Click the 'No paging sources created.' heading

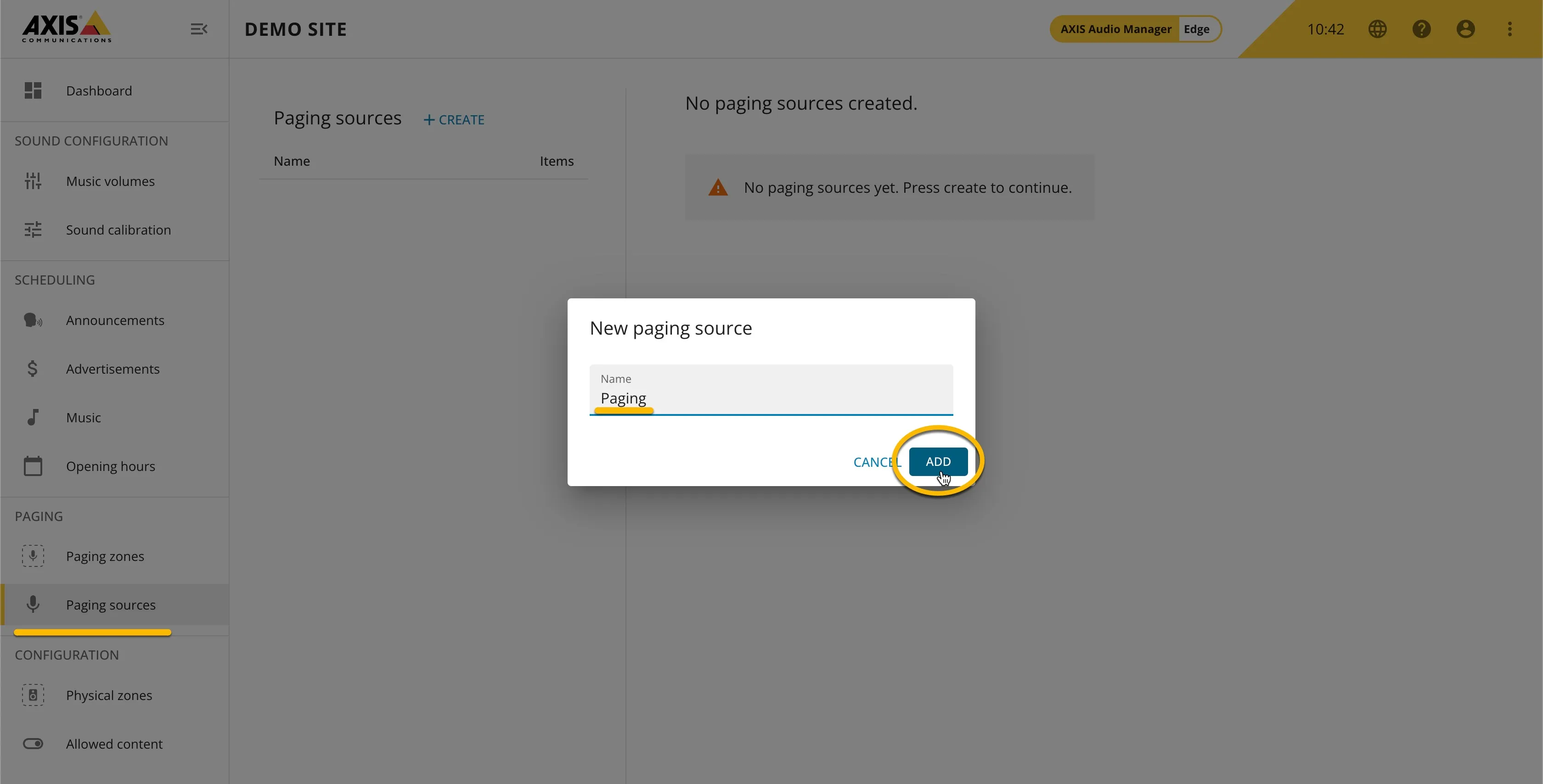pos(801,103)
